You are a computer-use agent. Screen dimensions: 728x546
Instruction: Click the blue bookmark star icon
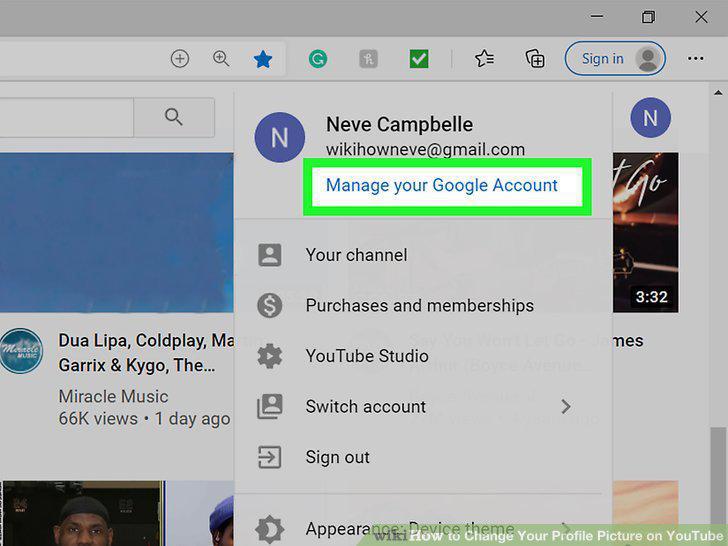click(x=263, y=59)
